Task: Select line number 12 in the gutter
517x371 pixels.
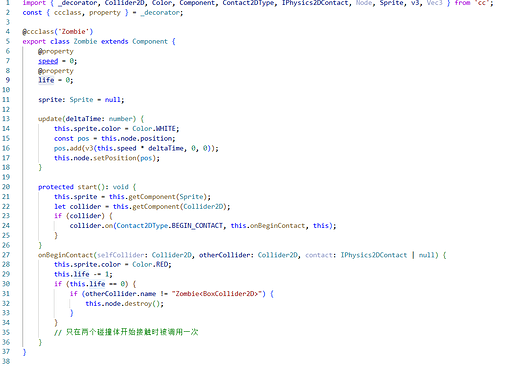Action: (x=6, y=110)
